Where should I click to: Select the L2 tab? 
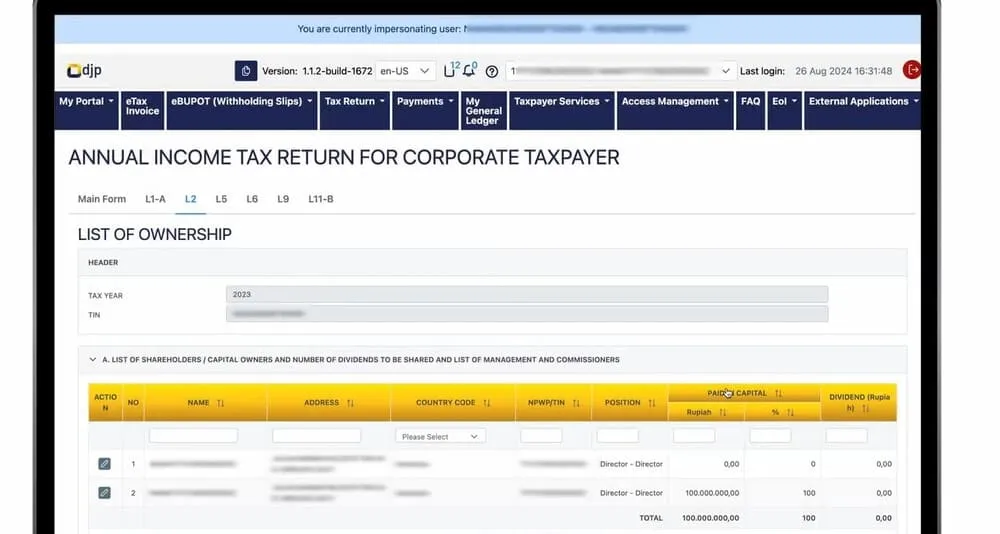click(x=190, y=199)
